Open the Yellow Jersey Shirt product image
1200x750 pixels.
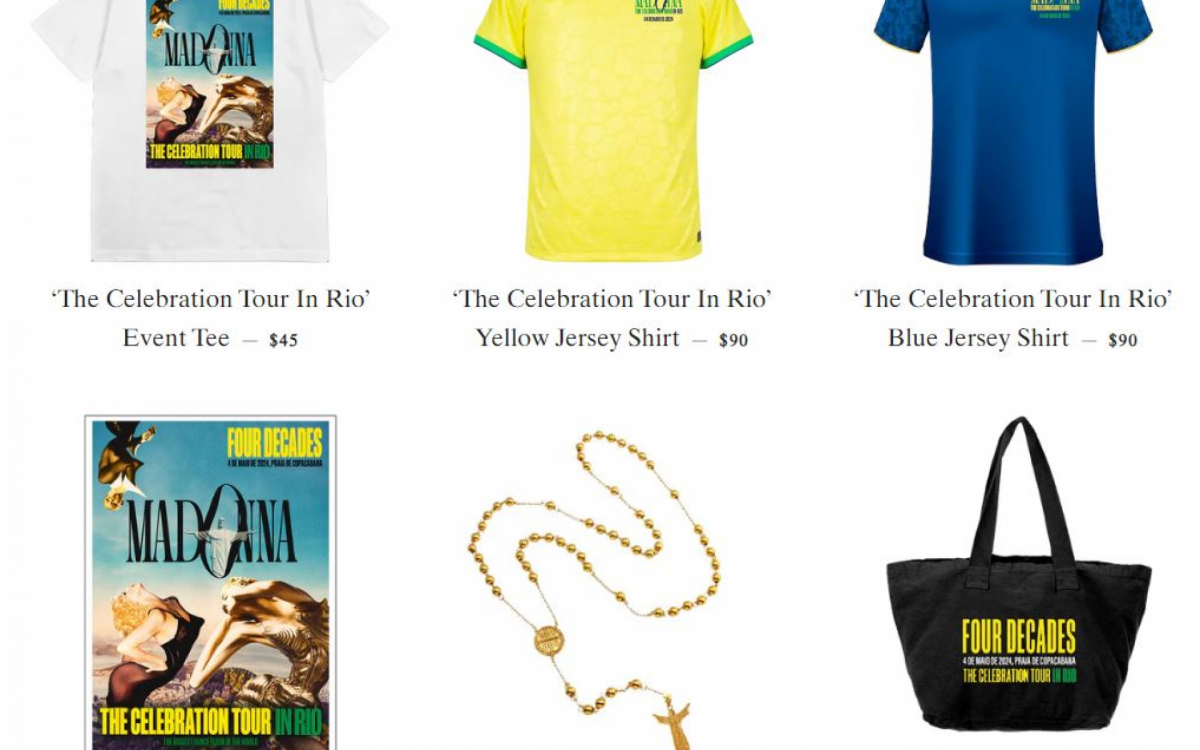tap(613, 130)
